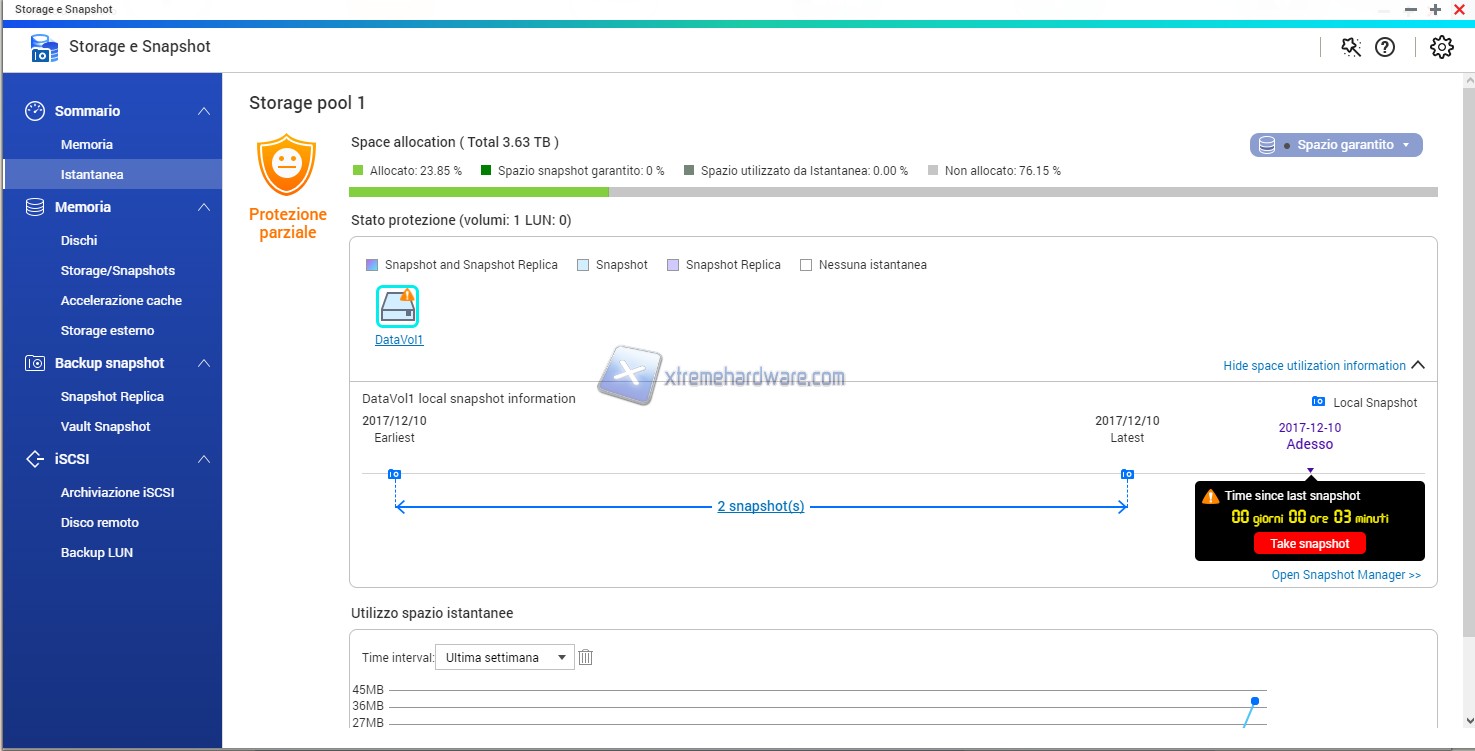Select Storage/Snapshots in the sidebar
Image resolution: width=1475 pixels, height=751 pixels.
coord(117,270)
